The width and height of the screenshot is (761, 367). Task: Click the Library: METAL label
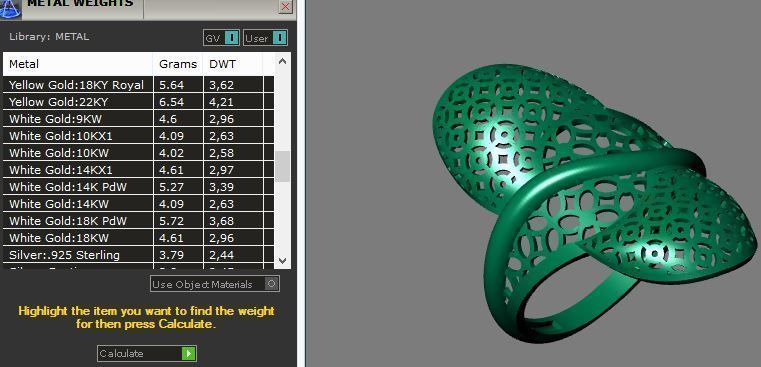click(x=49, y=37)
